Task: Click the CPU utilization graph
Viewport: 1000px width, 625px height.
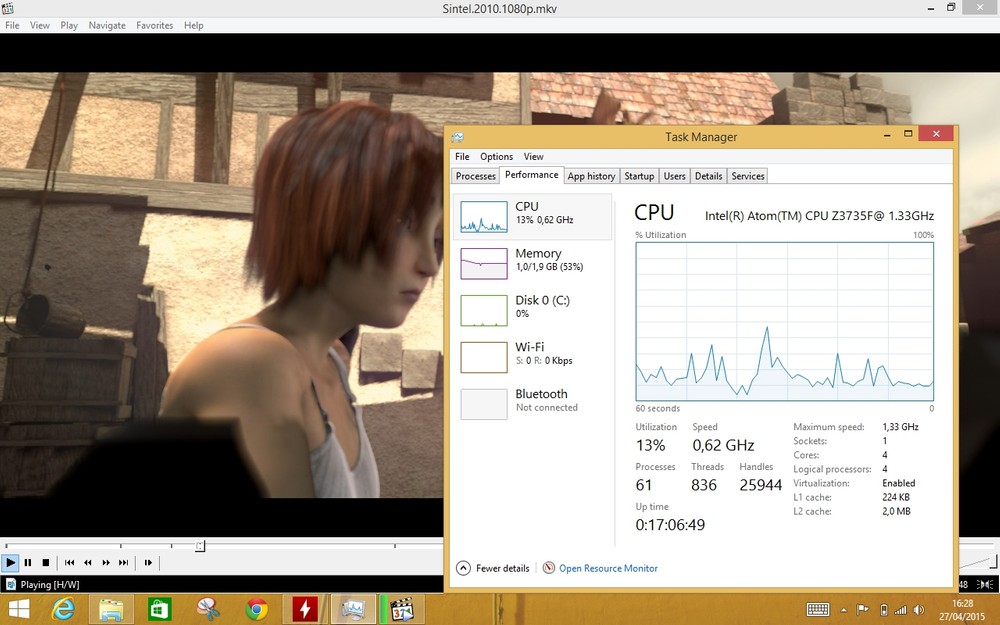Action: 784,321
